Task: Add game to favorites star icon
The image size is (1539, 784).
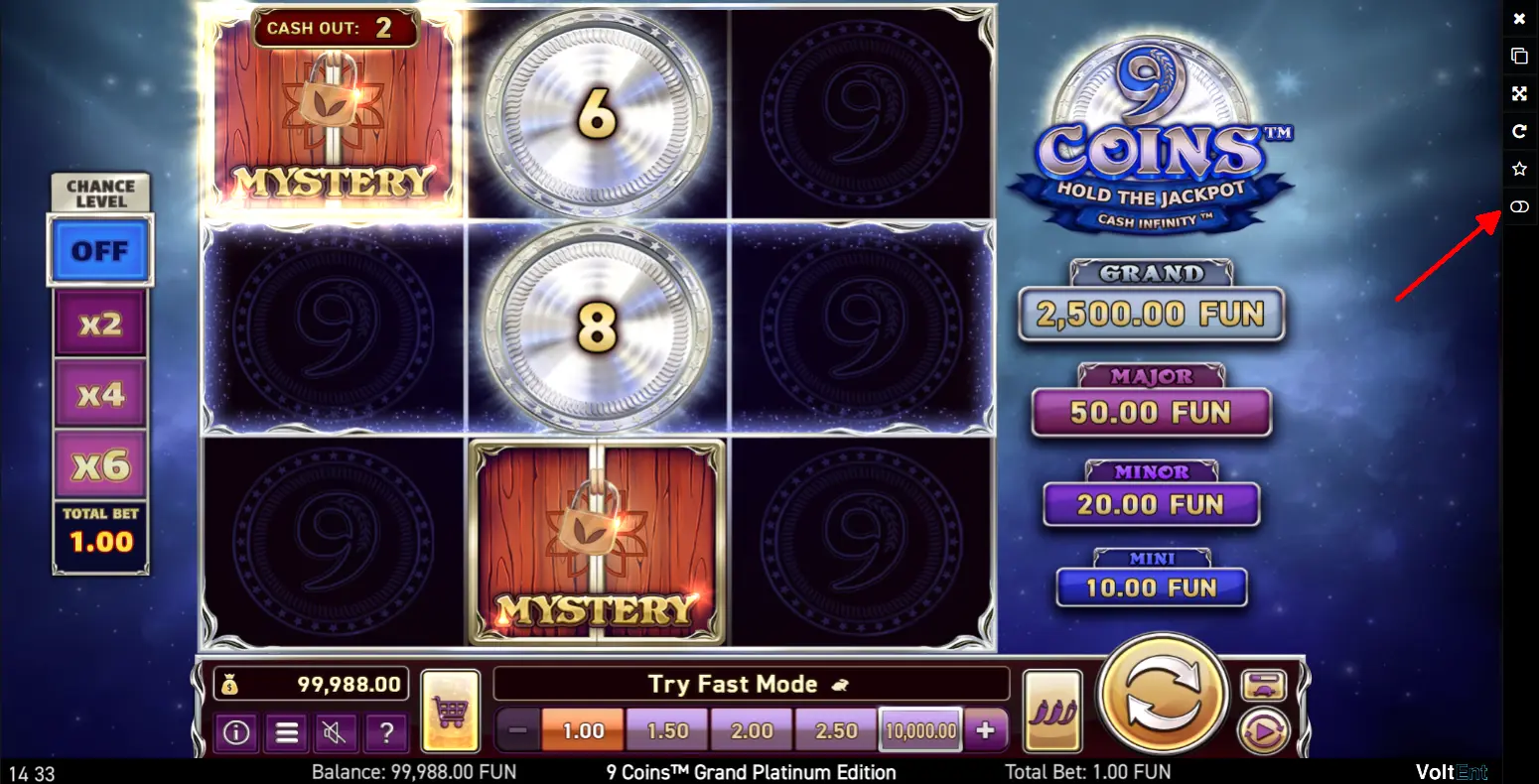Action: (x=1519, y=169)
